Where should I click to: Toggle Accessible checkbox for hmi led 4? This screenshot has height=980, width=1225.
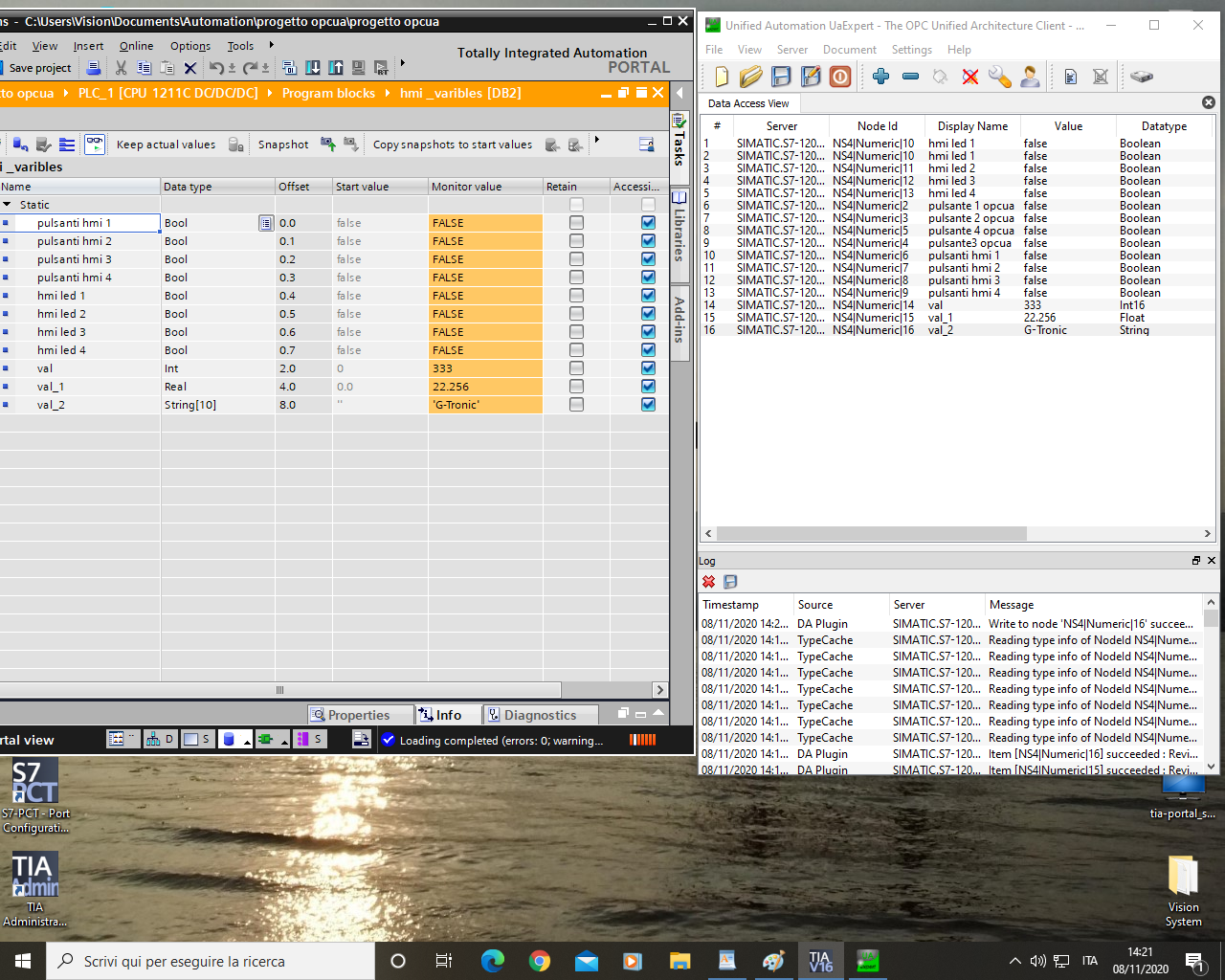(648, 350)
